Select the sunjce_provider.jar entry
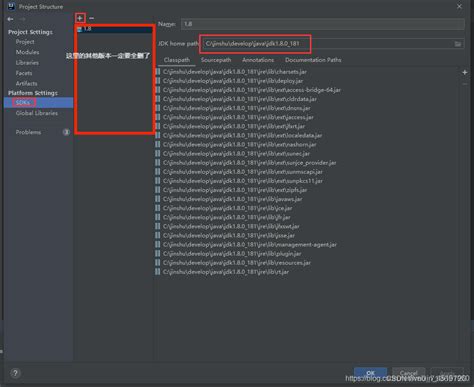474x387 pixels. [x=246, y=163]
